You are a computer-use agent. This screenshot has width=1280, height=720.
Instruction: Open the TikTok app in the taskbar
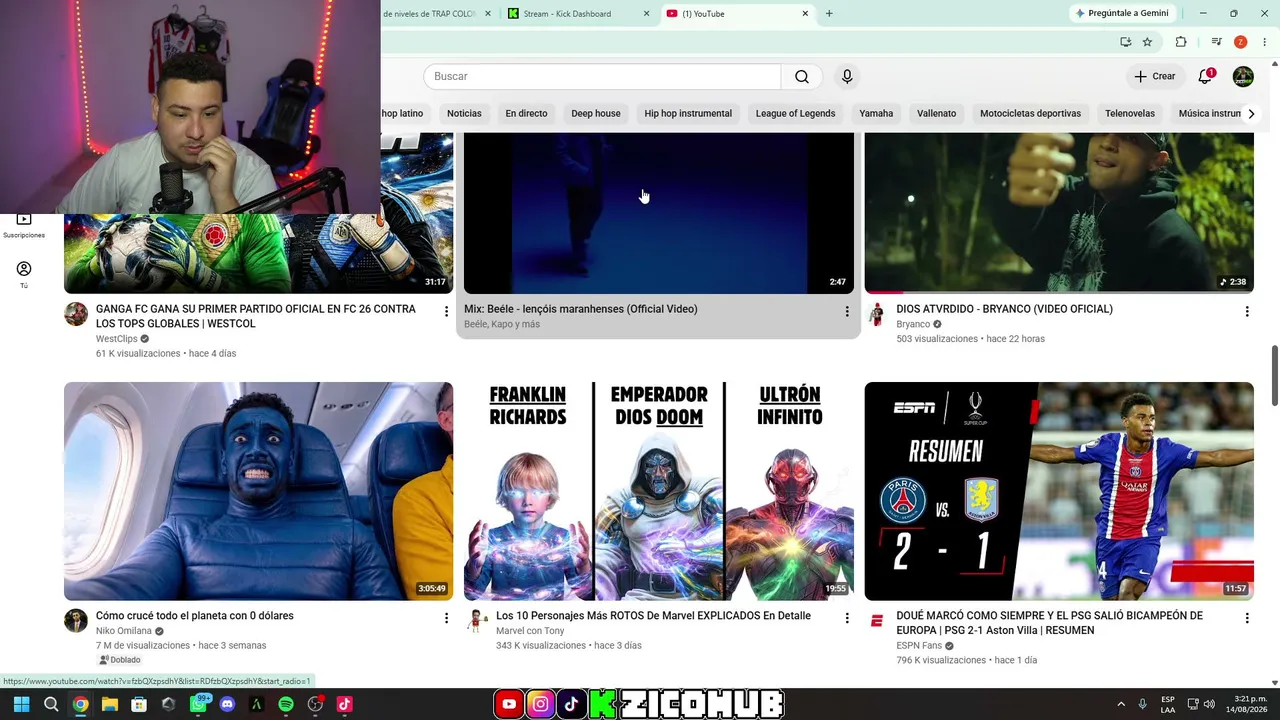[x=344, y=704]
